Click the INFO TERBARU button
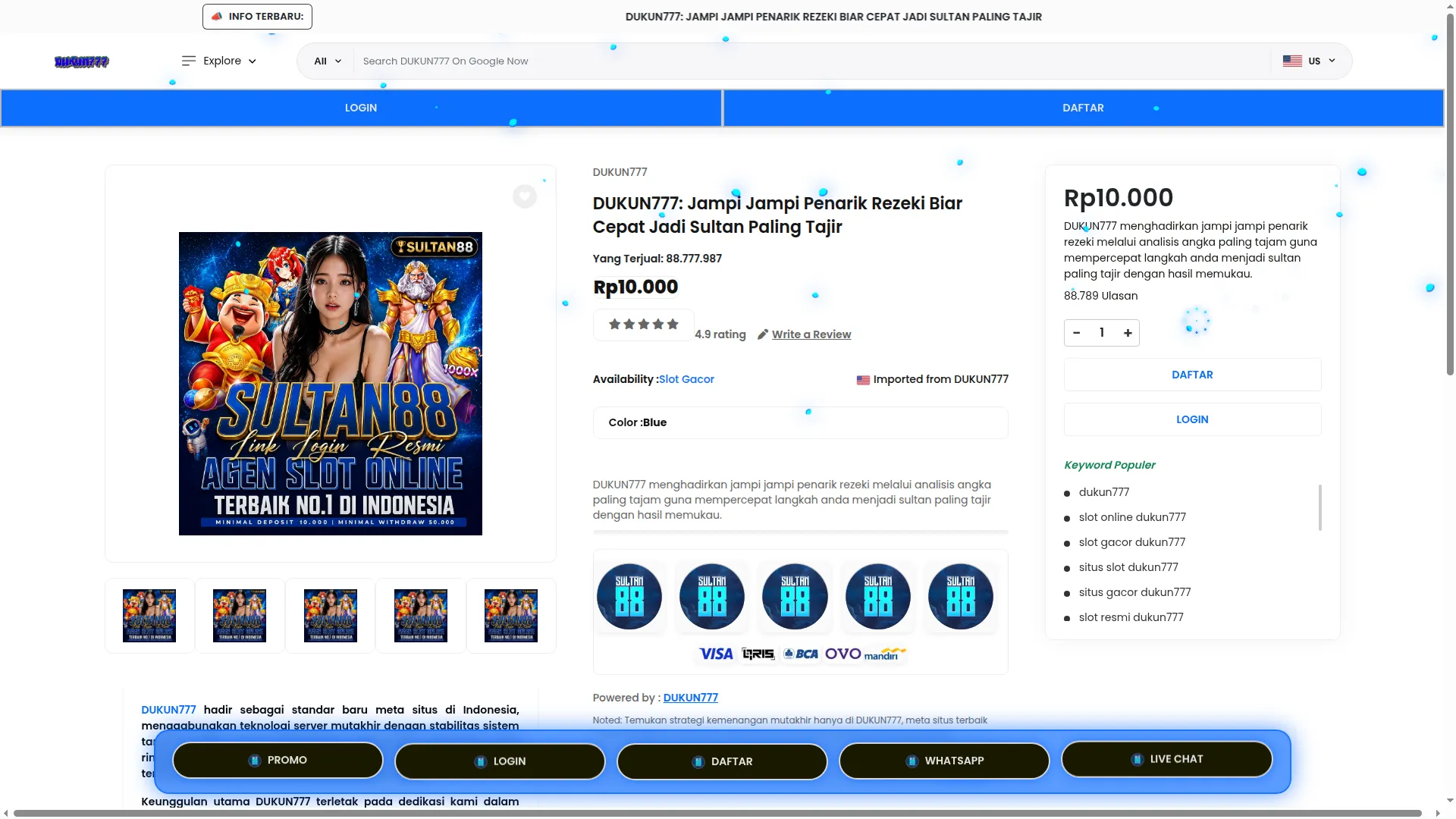This screenshot has width=1456, height=819. pyautogui.click(x=257, y=17)
